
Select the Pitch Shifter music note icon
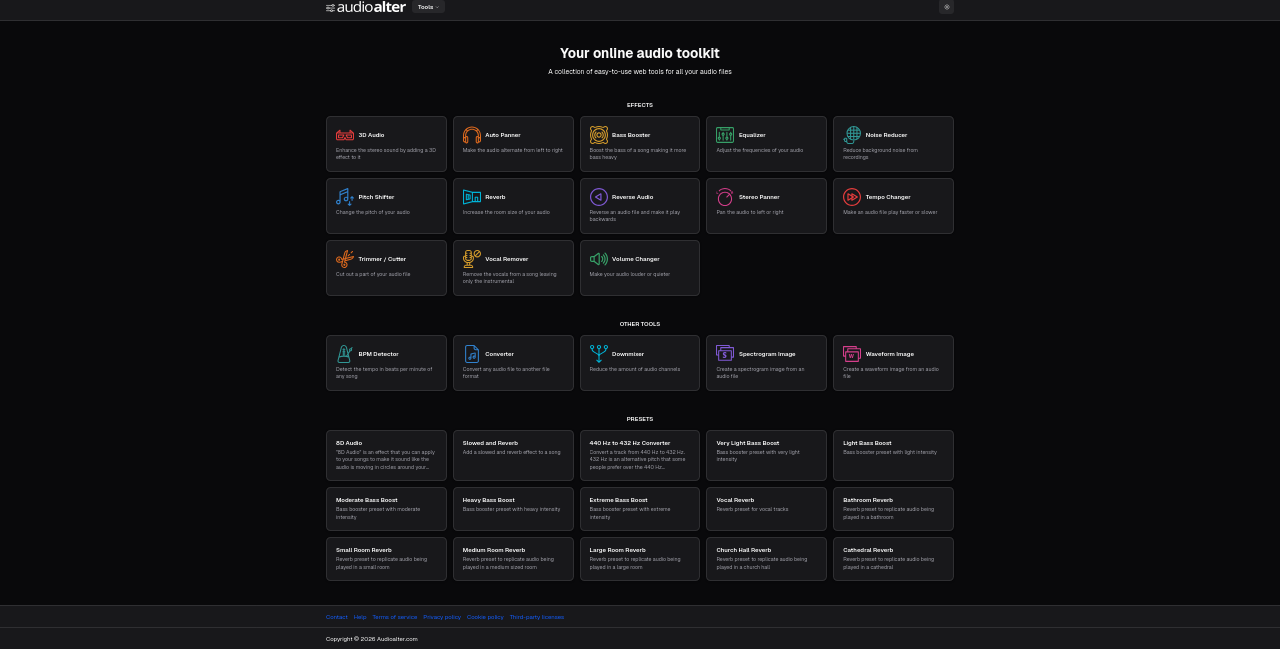345,197
